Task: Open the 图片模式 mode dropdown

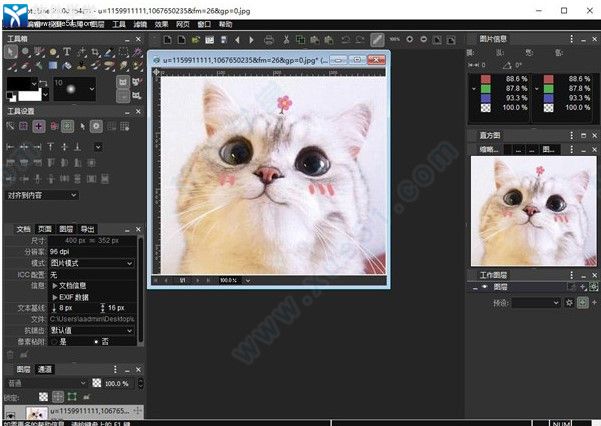Action: coord(92,263)
